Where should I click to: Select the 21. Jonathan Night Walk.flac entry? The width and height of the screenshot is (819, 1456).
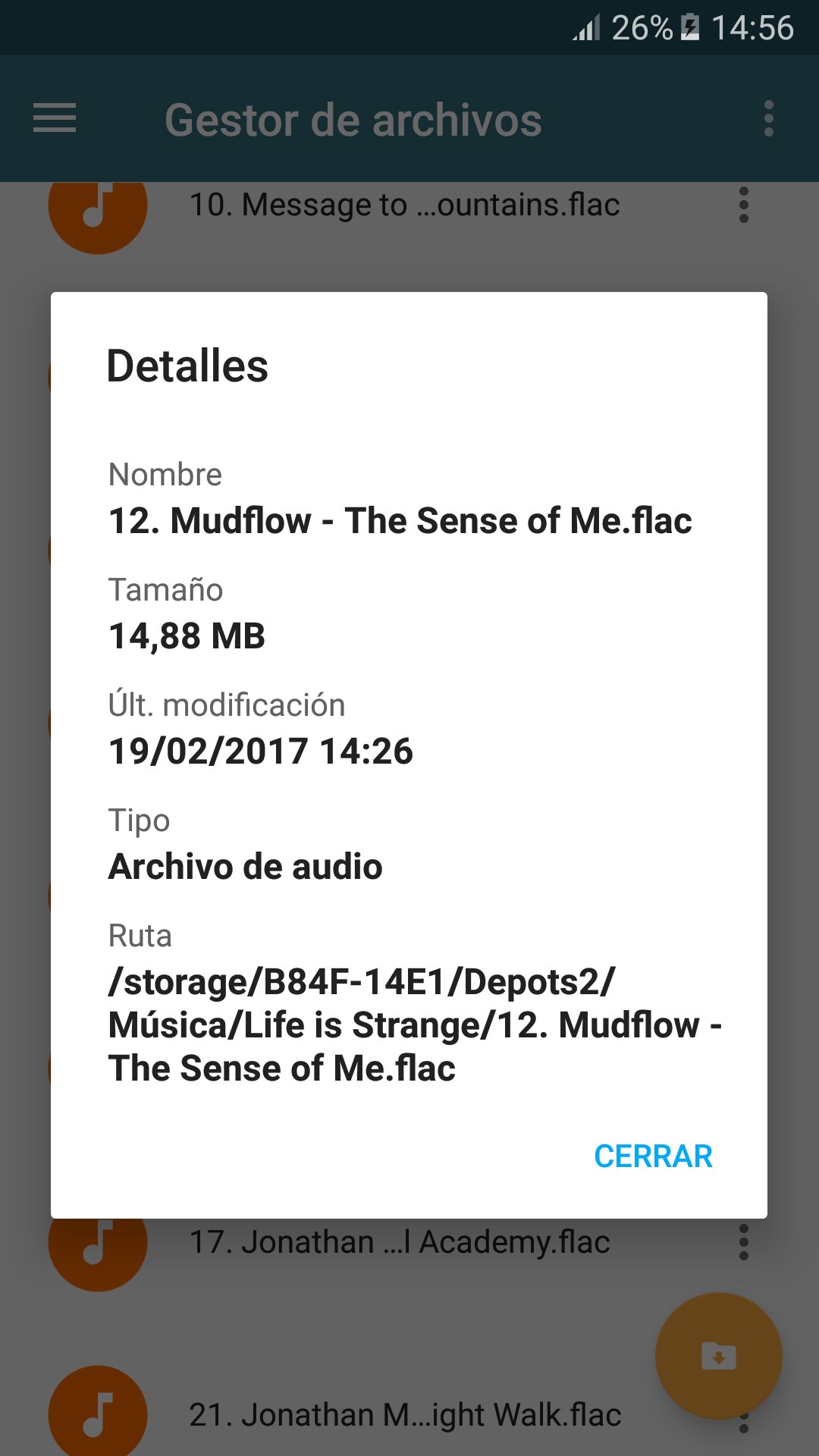405,1415
